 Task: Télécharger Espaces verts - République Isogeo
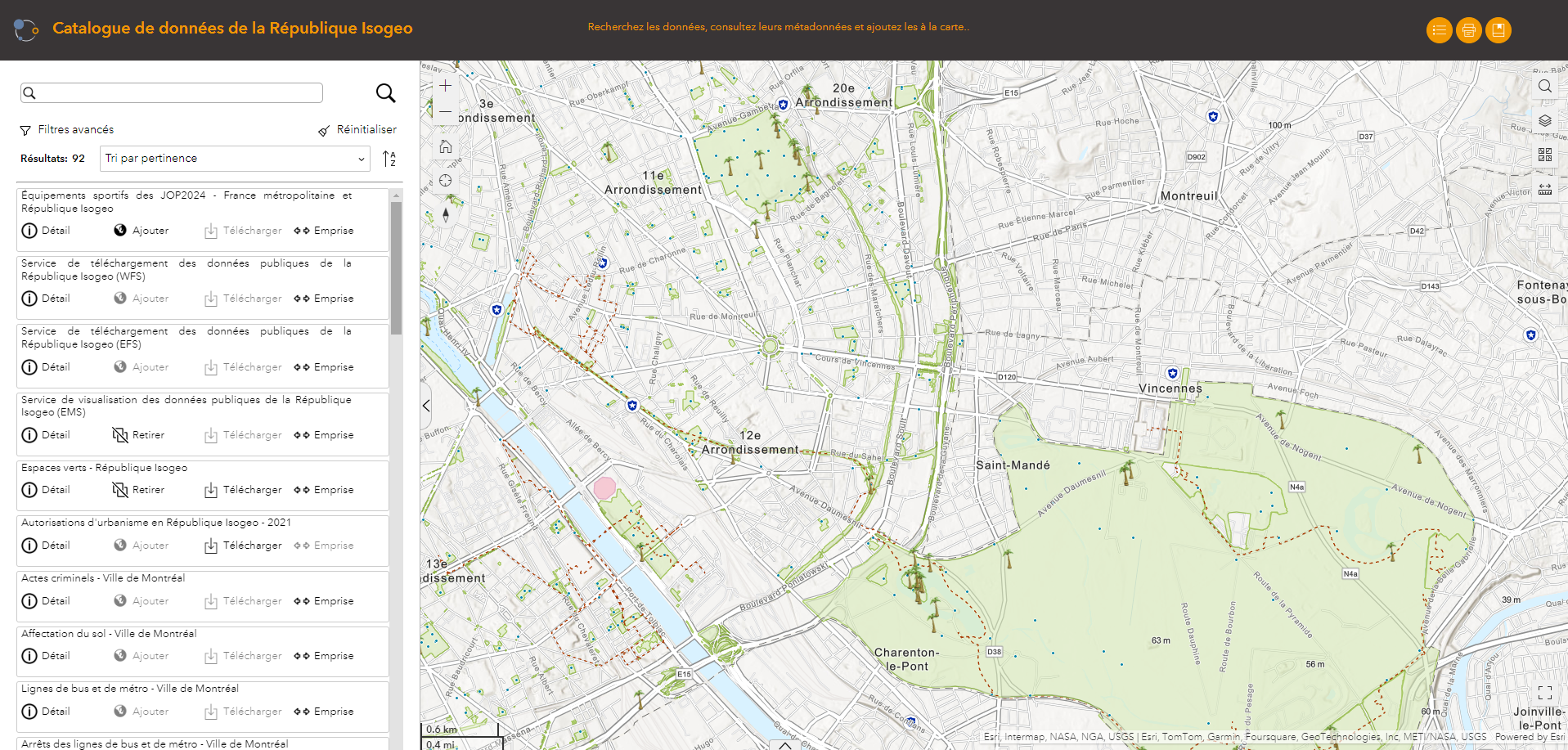(x=243, y=490)
